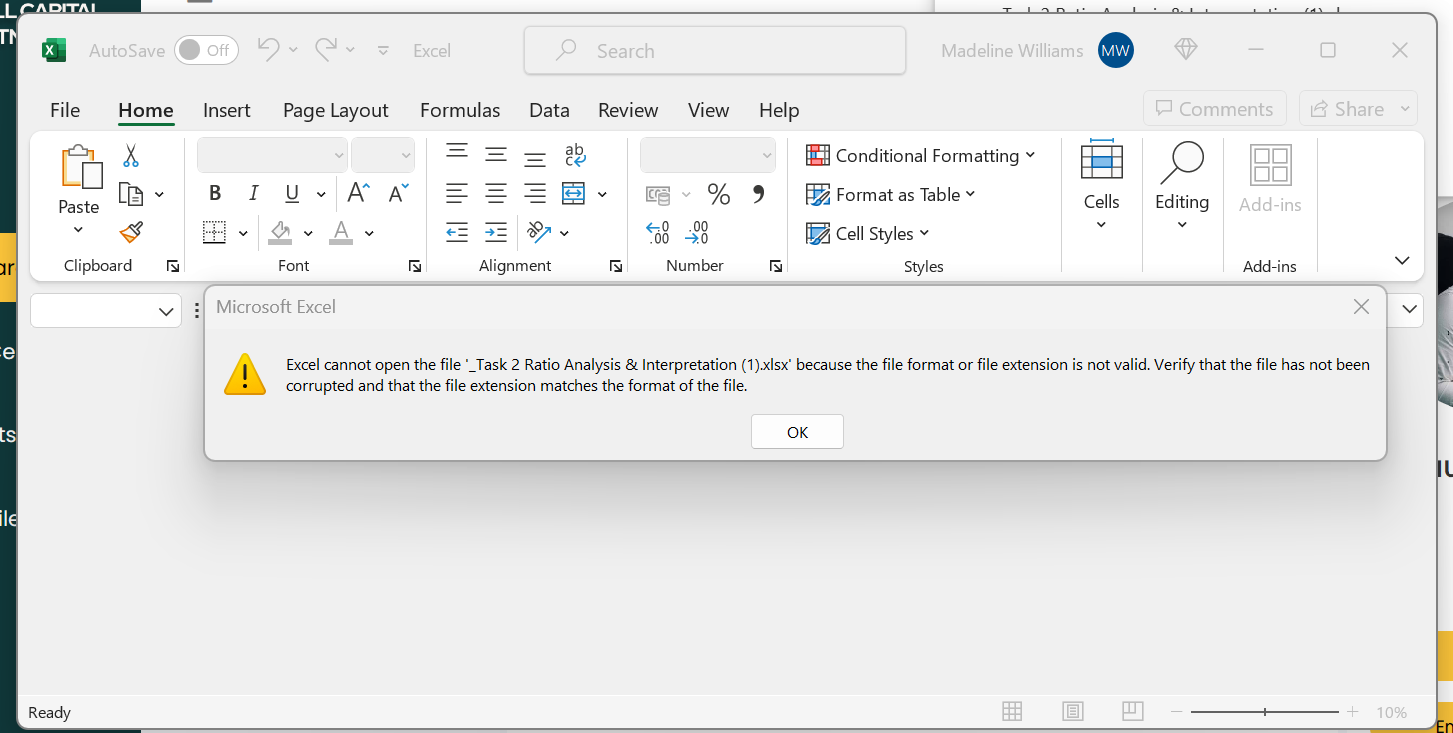Click the Increase Decimal icon
The width and height of the screenshot is (1453, 733).
(x=658, y=233)
